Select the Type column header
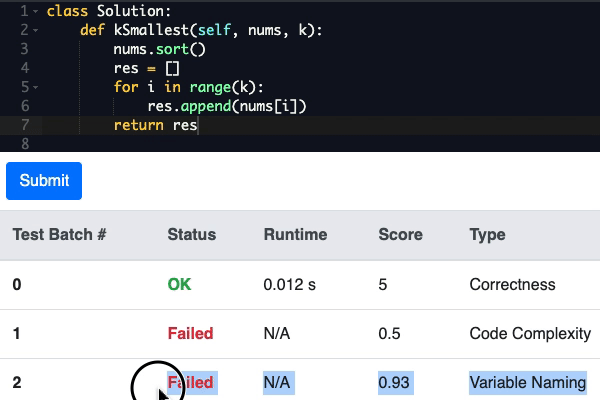This screenshot has height=400, width=600. [488, 234]
